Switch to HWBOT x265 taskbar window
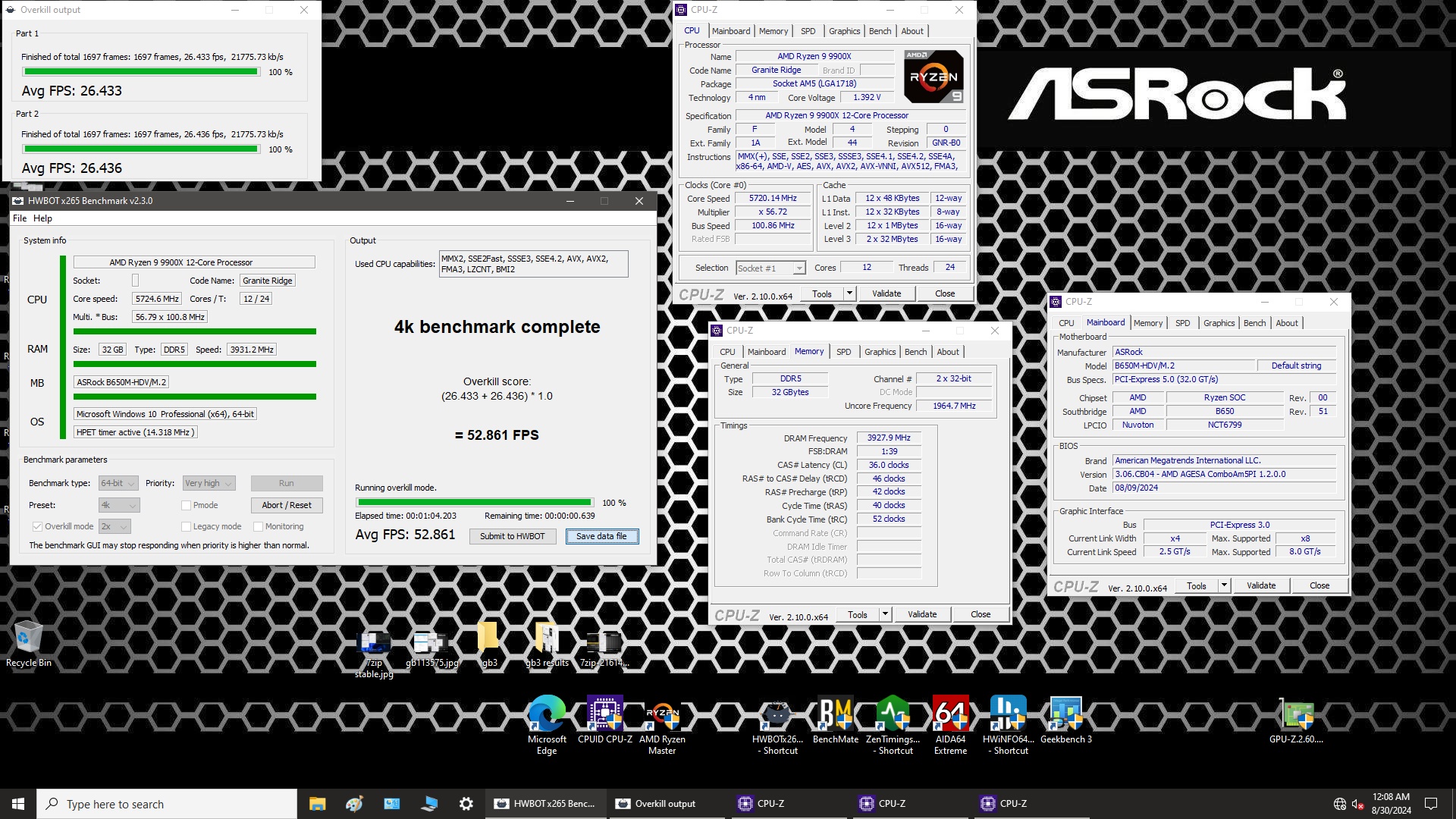 pyautogui.click(x=546, y=804)
